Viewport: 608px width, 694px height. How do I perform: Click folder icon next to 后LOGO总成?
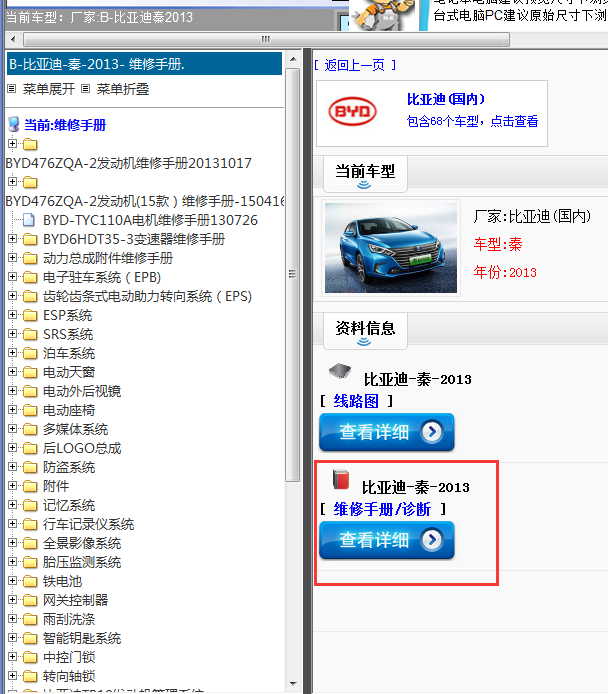point(30,449)
